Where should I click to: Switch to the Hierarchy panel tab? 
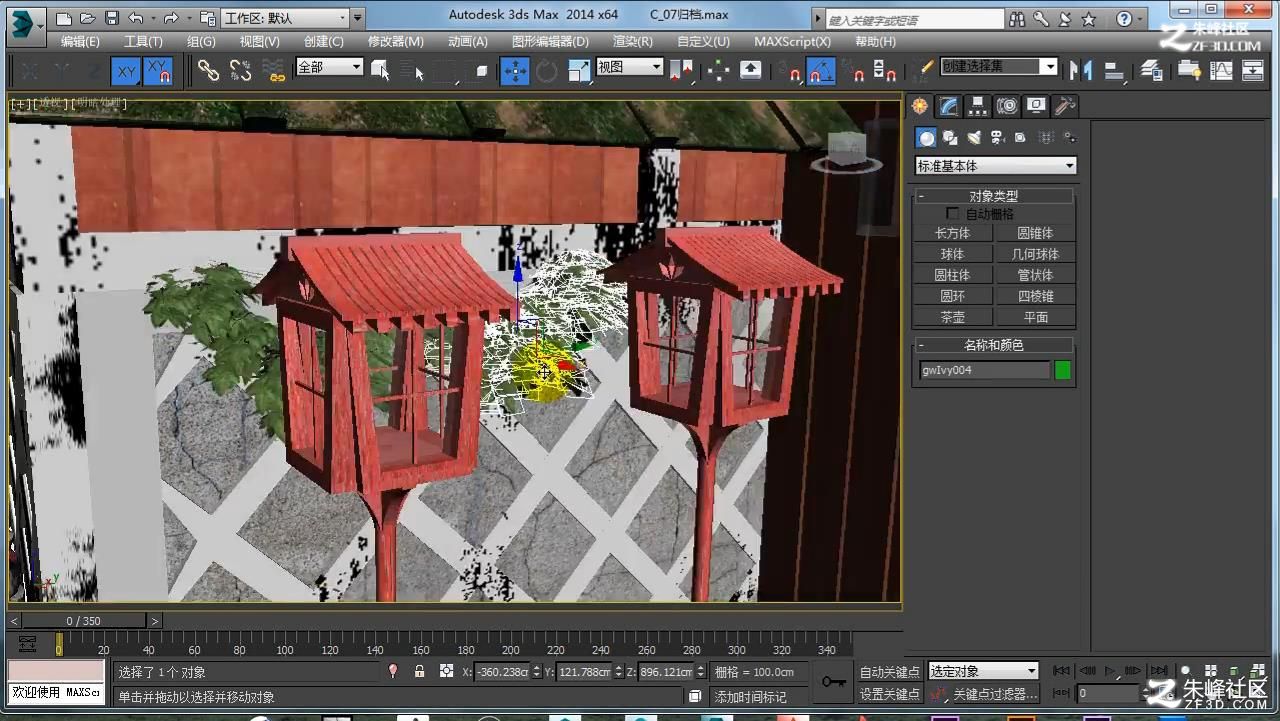pos(978,106)
